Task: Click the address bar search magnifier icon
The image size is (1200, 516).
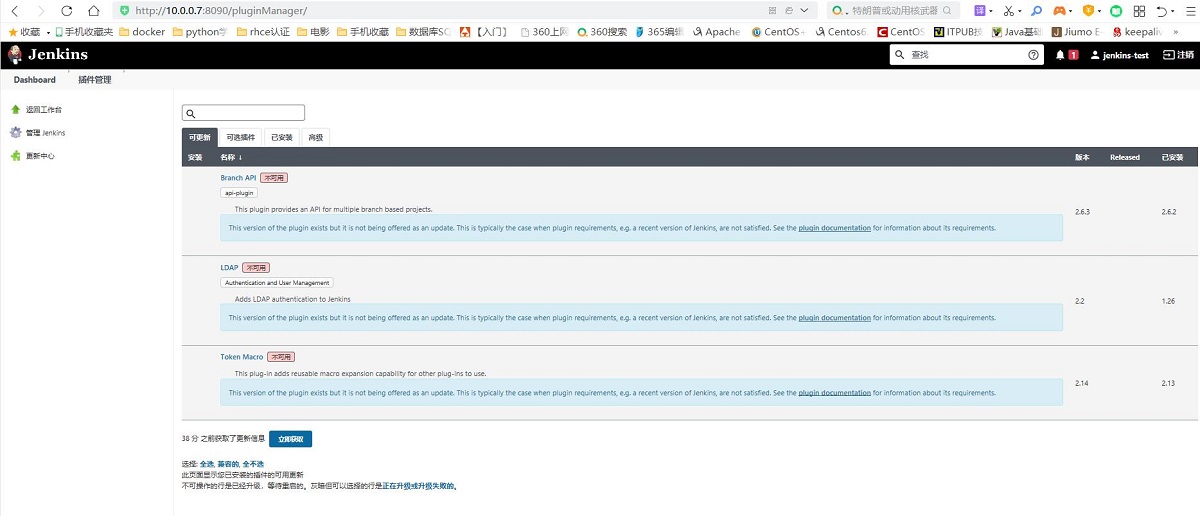Action: [x=946, y=10]
